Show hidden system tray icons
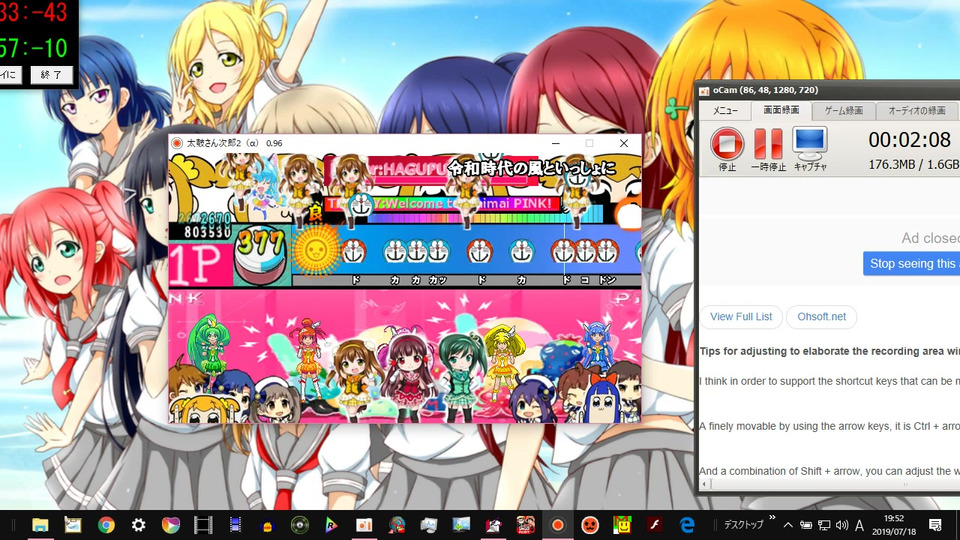Screen dimensions: 960x540 pyautogui.click(x=788, y=525)
